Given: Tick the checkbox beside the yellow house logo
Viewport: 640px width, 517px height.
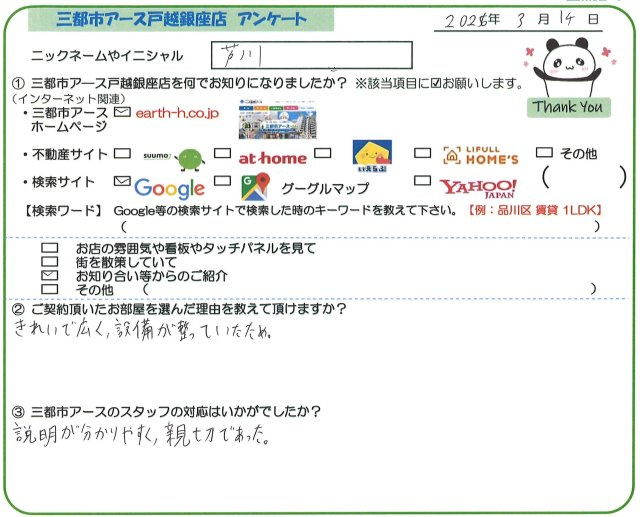Looking at the screenshot, I should tap(322, 153).
